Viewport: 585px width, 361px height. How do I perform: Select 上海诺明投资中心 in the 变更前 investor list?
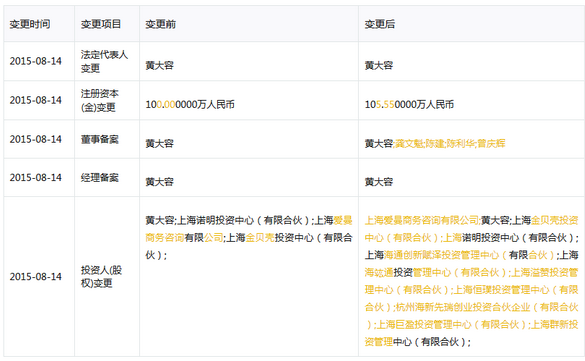215,220
